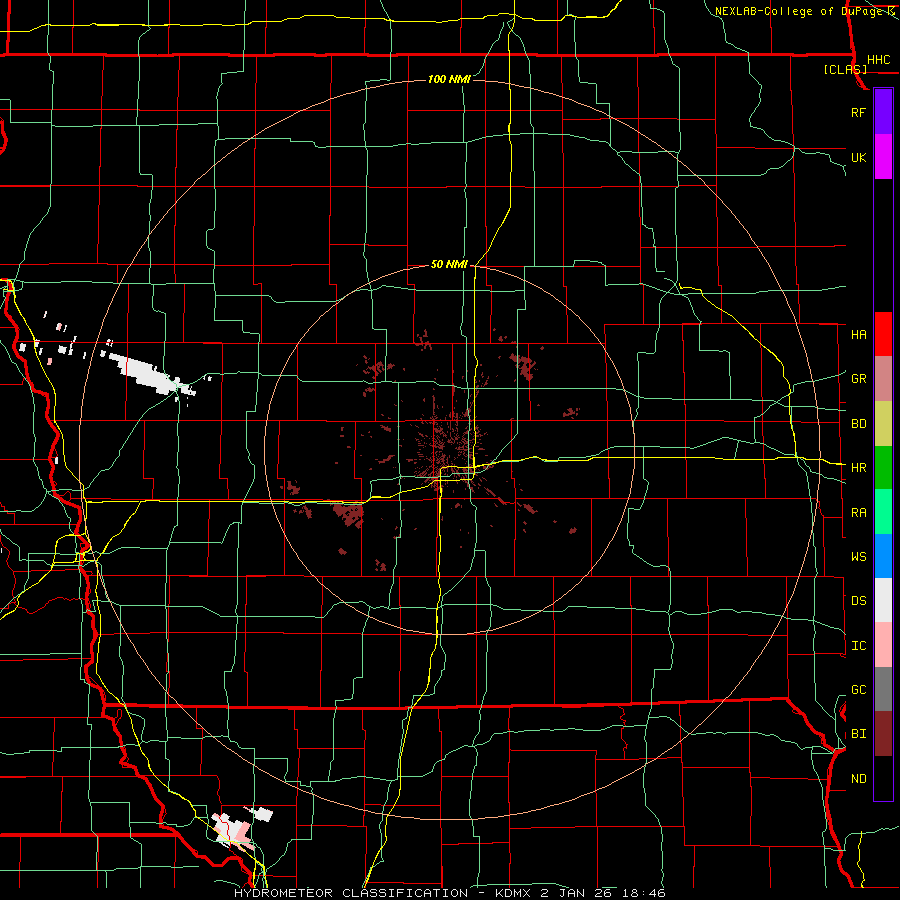Click the HA legend label
Viewport: 900px width, 900px height.
click(x=859, y=335)
